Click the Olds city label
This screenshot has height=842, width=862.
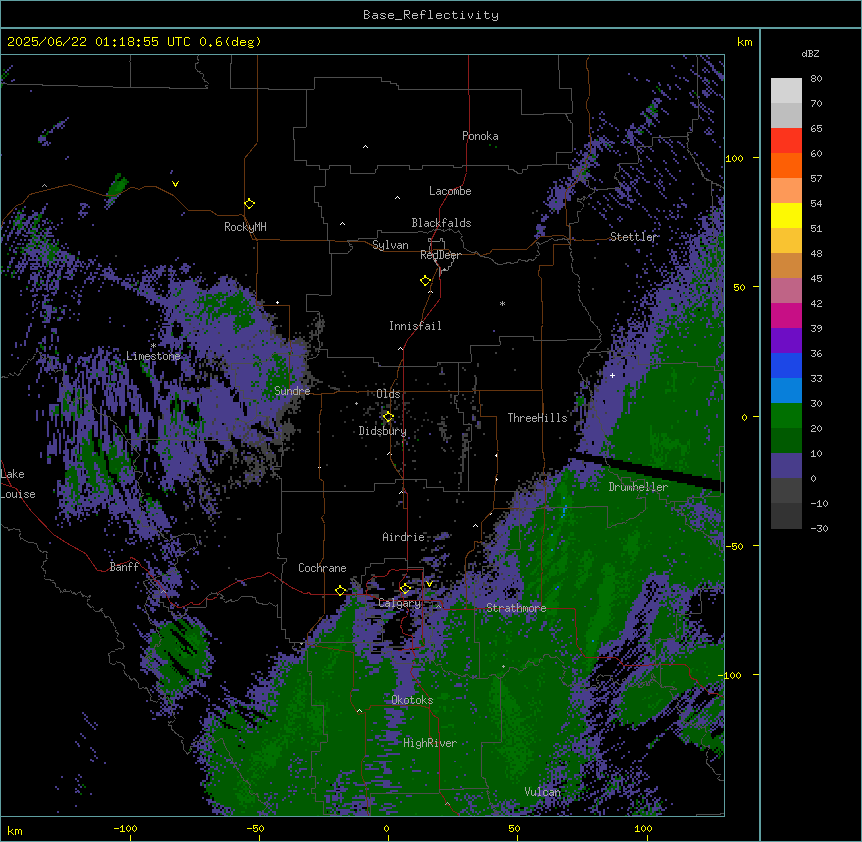click(388, 394)
